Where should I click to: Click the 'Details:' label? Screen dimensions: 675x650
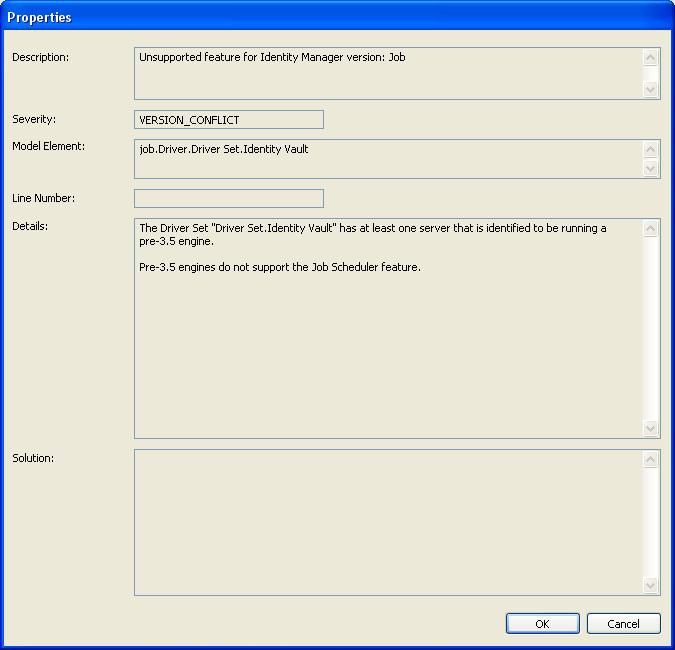coord(30,226)
